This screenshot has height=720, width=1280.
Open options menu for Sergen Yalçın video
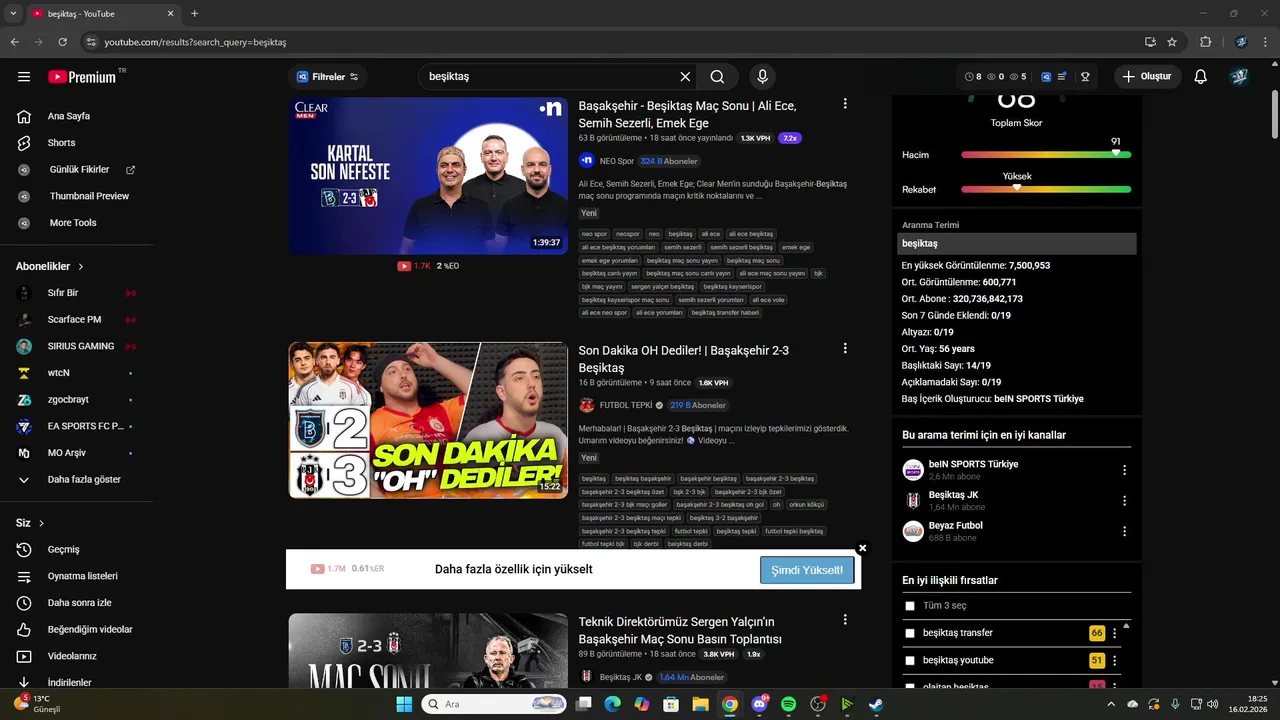845,621
